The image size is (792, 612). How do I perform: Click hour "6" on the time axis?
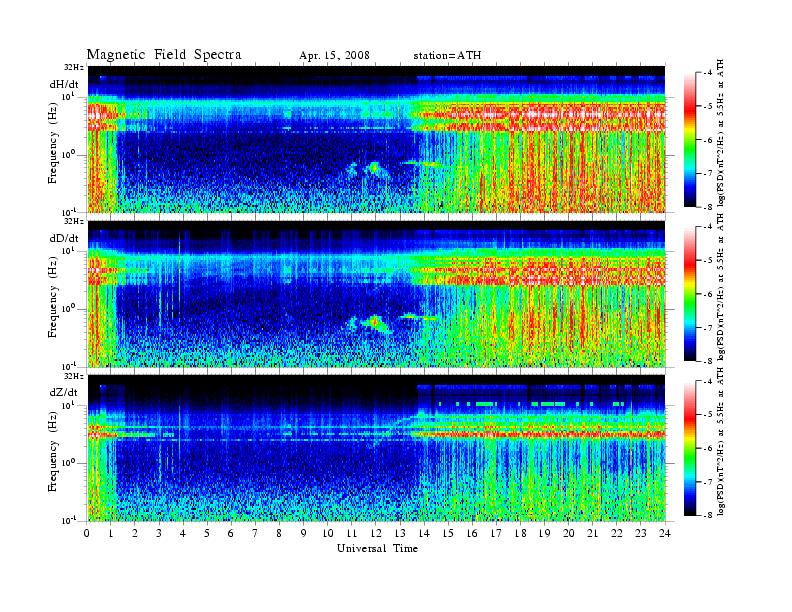click(231, 533)
